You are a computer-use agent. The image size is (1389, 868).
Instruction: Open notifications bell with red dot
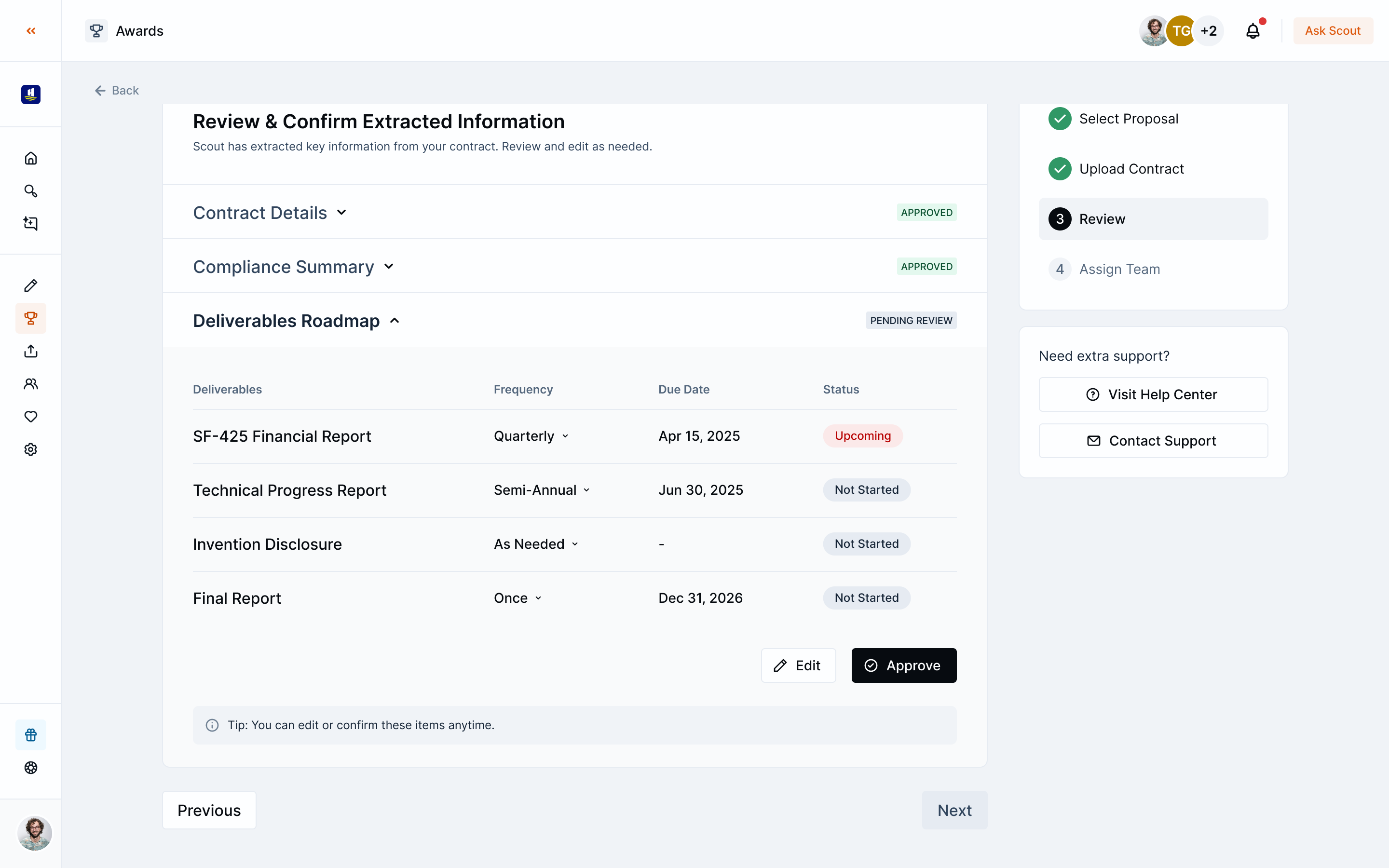1253,30
